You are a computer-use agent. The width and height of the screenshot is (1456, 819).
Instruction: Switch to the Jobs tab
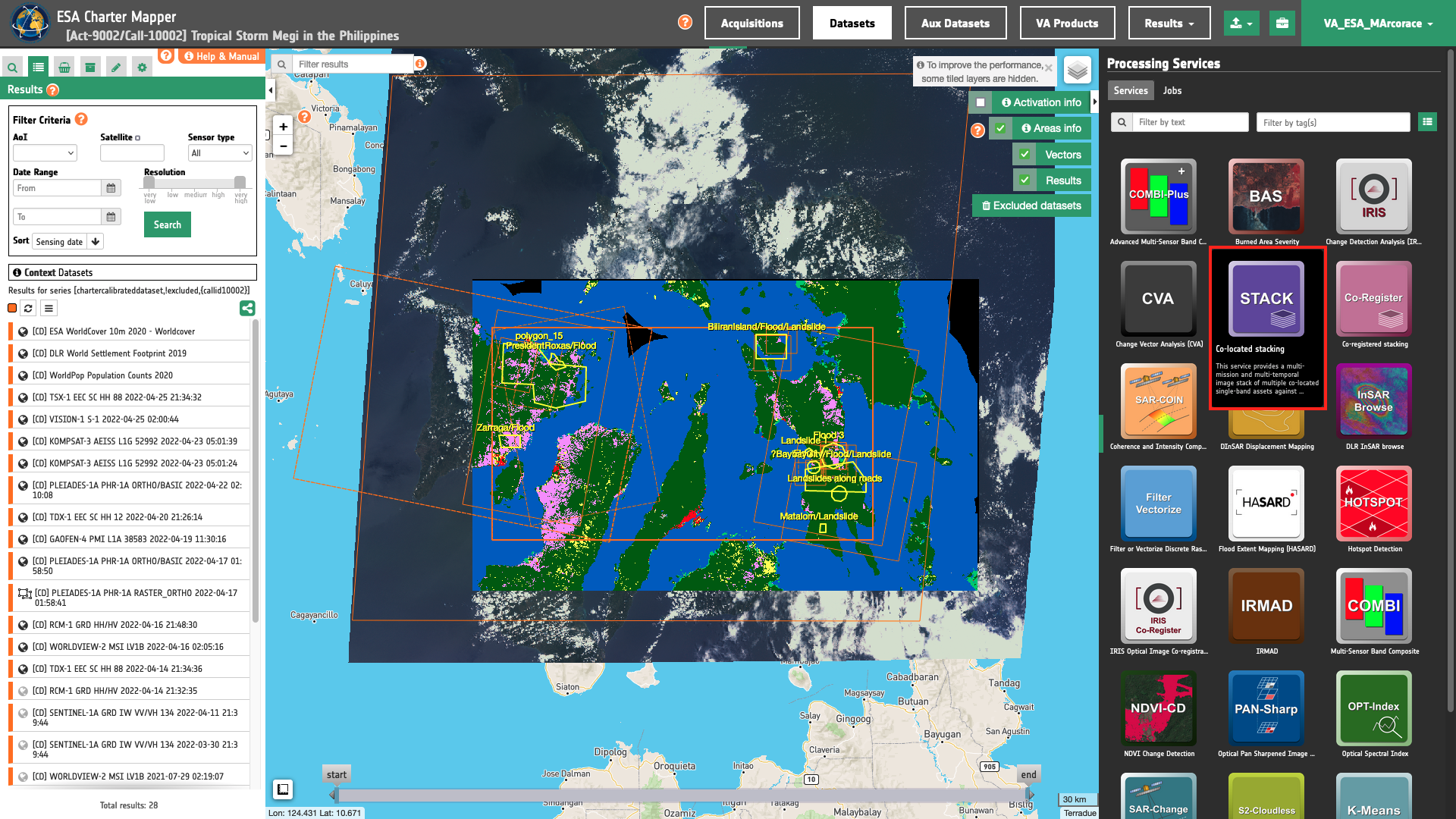[x=1172, y=90]
